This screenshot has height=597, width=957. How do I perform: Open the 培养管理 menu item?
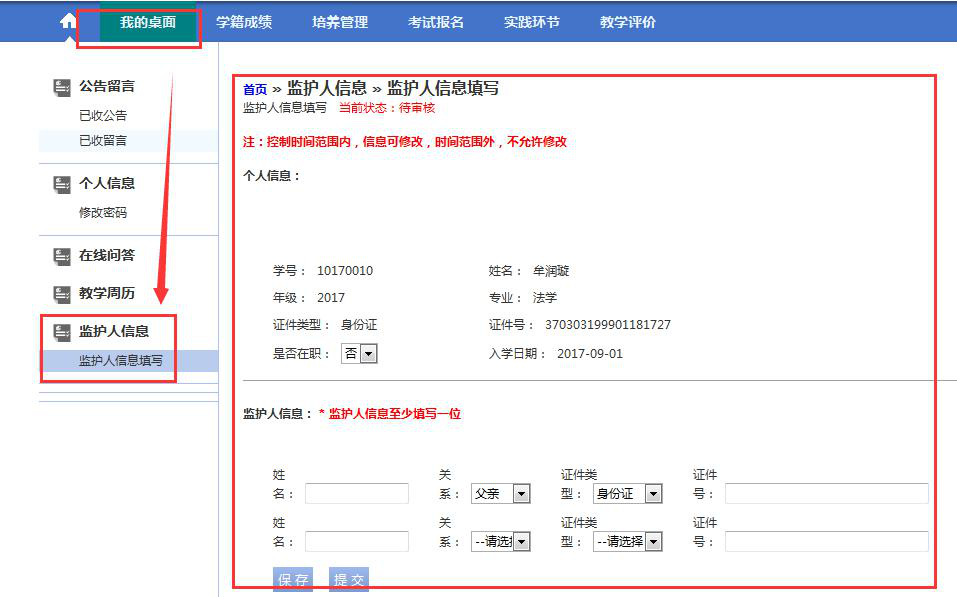coord(341,21)
